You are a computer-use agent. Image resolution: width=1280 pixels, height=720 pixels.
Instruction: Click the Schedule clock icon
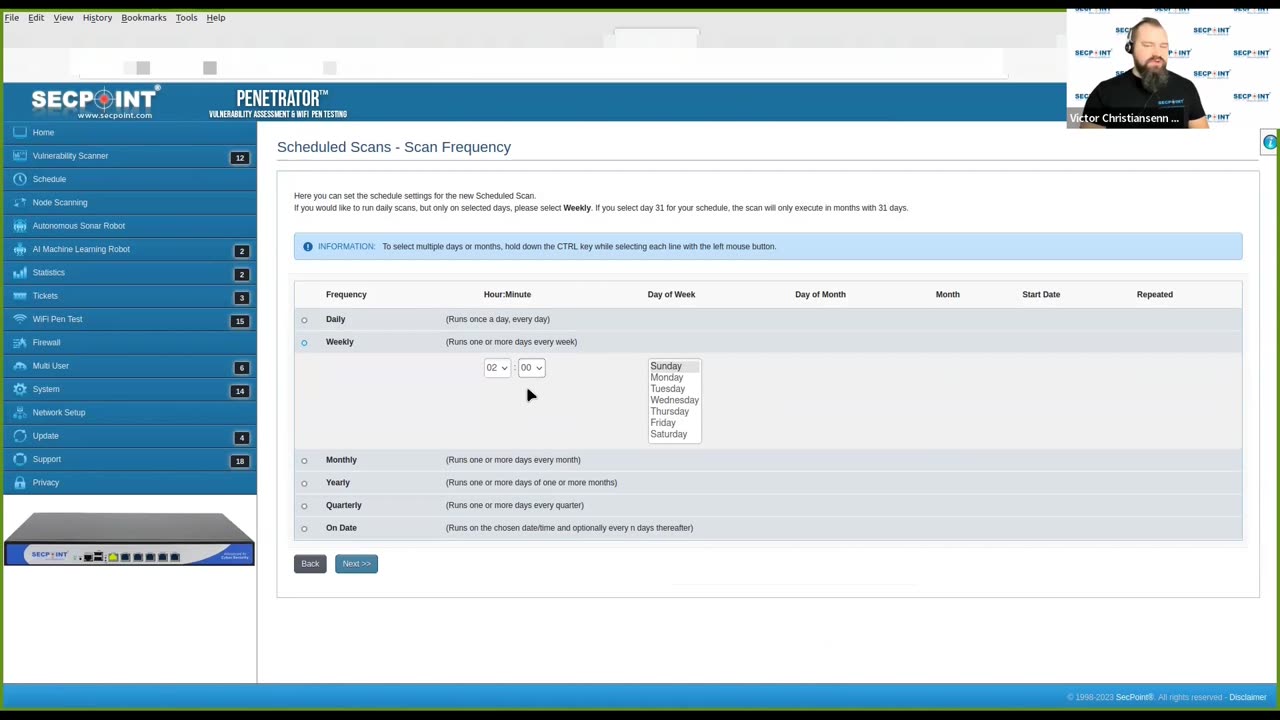pos(20,179)
